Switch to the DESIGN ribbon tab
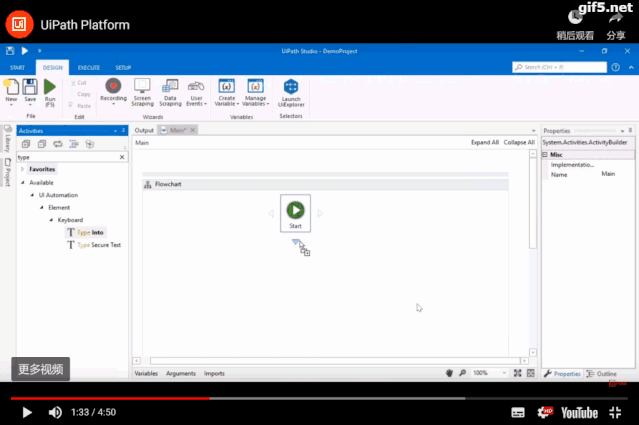 (x=53, y=68)
